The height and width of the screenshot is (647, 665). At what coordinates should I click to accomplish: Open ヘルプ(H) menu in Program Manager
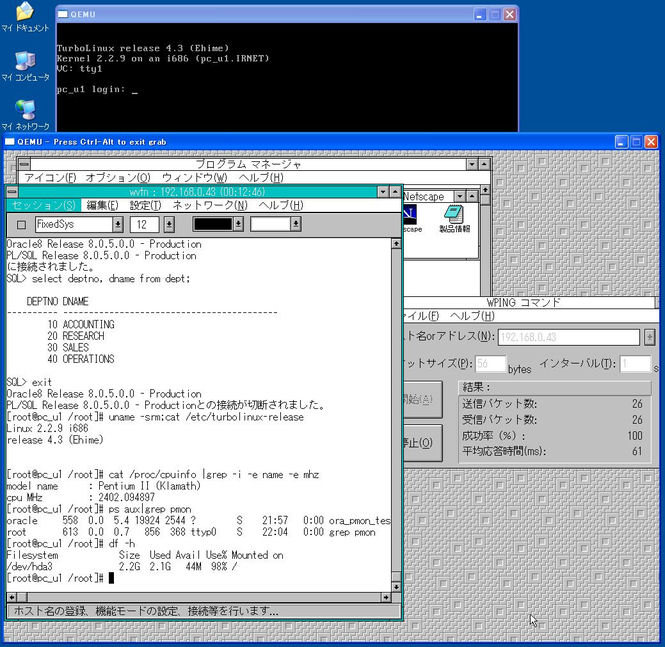tap(261, 177)
